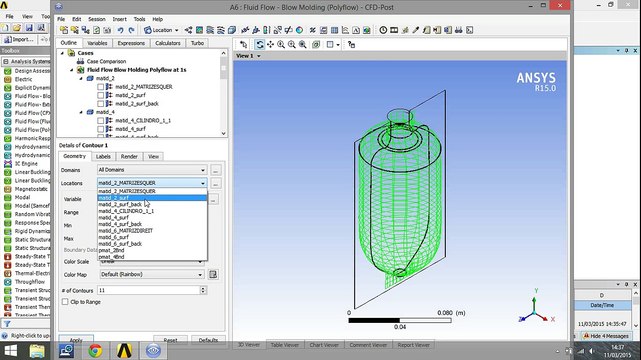Select the Rotate view tool
The height and width of the screenshot is (360, 641).
pyautogui.click(x=260, y=45)
